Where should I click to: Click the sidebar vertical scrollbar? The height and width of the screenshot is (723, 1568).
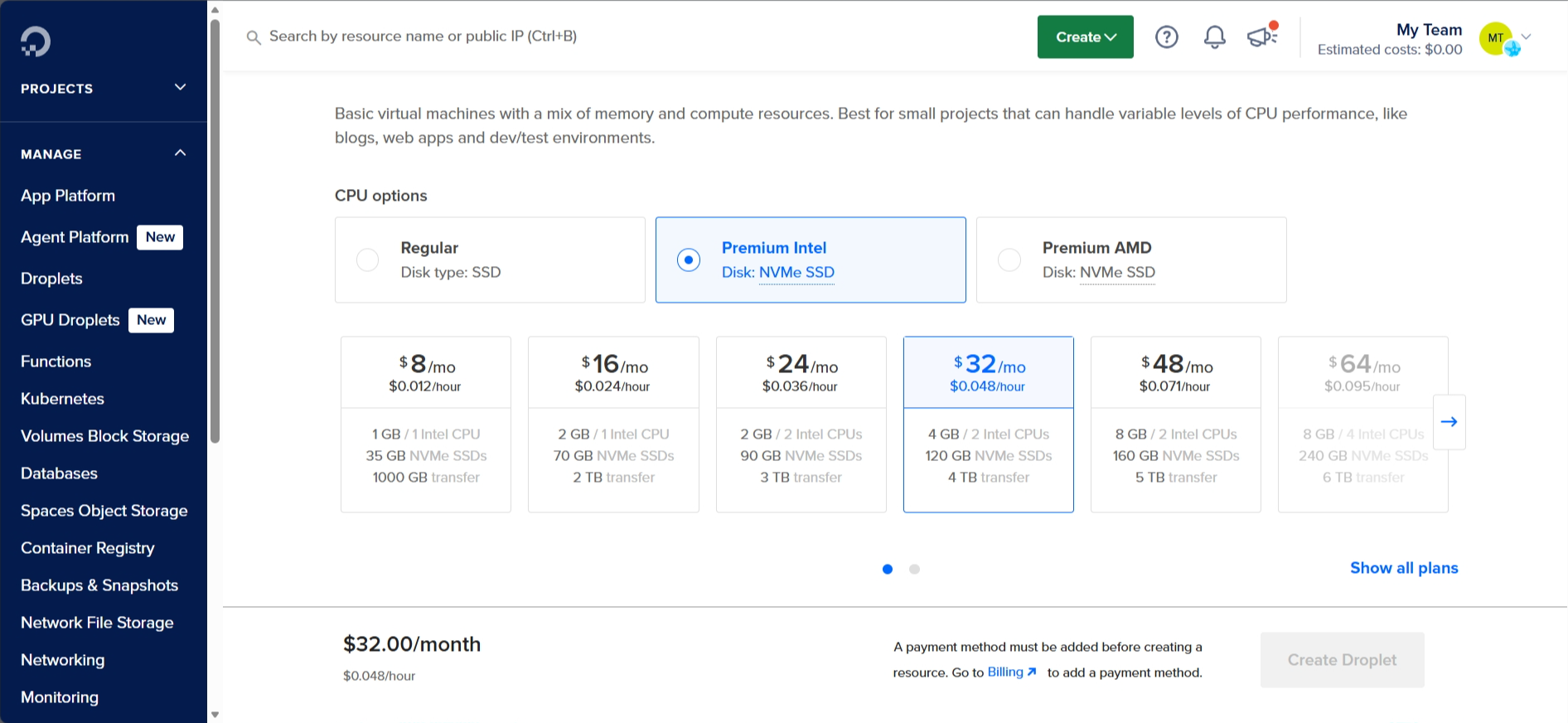point(215,230)
